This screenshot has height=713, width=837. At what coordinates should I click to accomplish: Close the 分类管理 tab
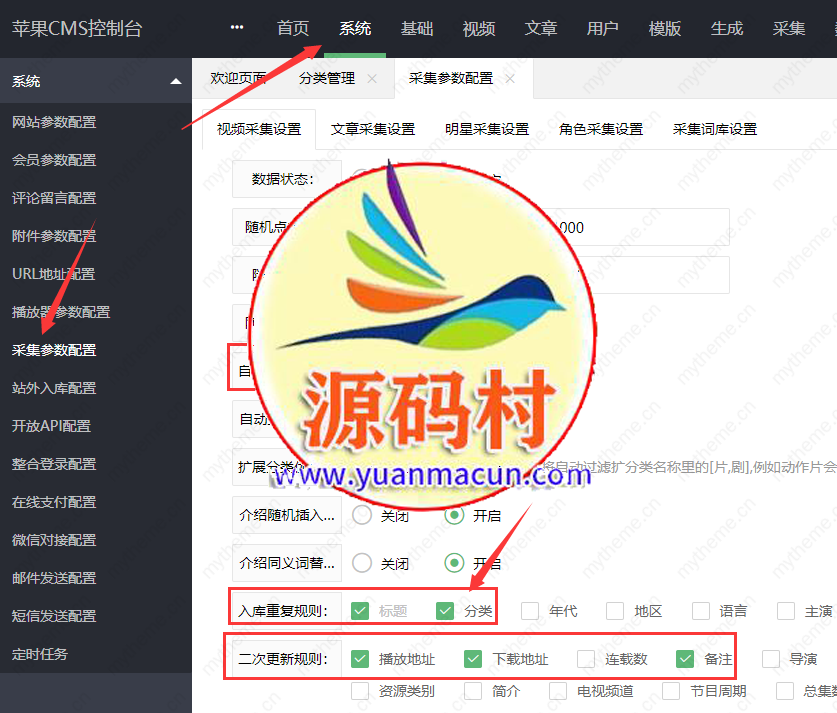tap(372, 78)
